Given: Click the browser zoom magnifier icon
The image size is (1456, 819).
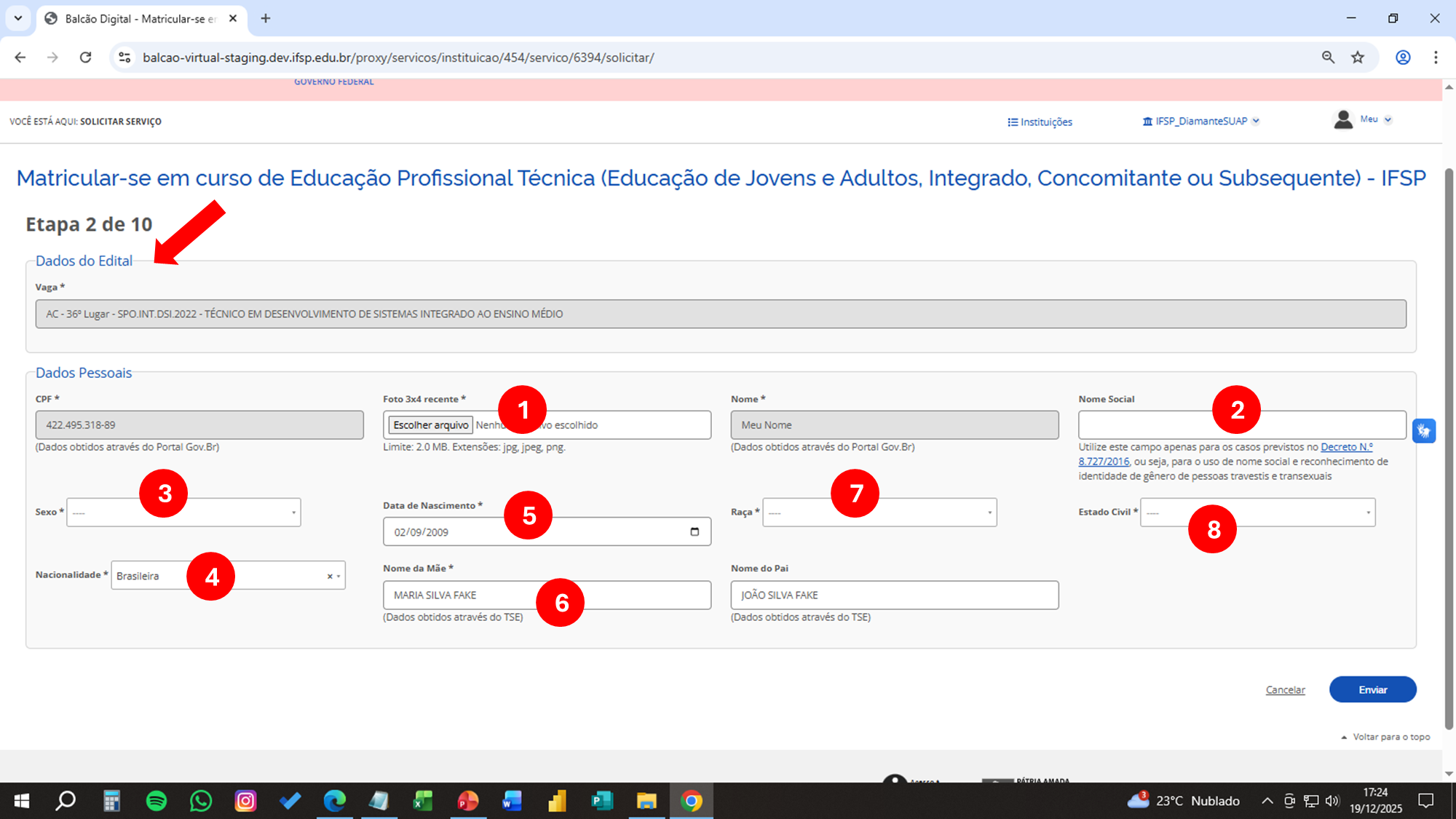Looking at the screenshot, I should click(1328, 58).
